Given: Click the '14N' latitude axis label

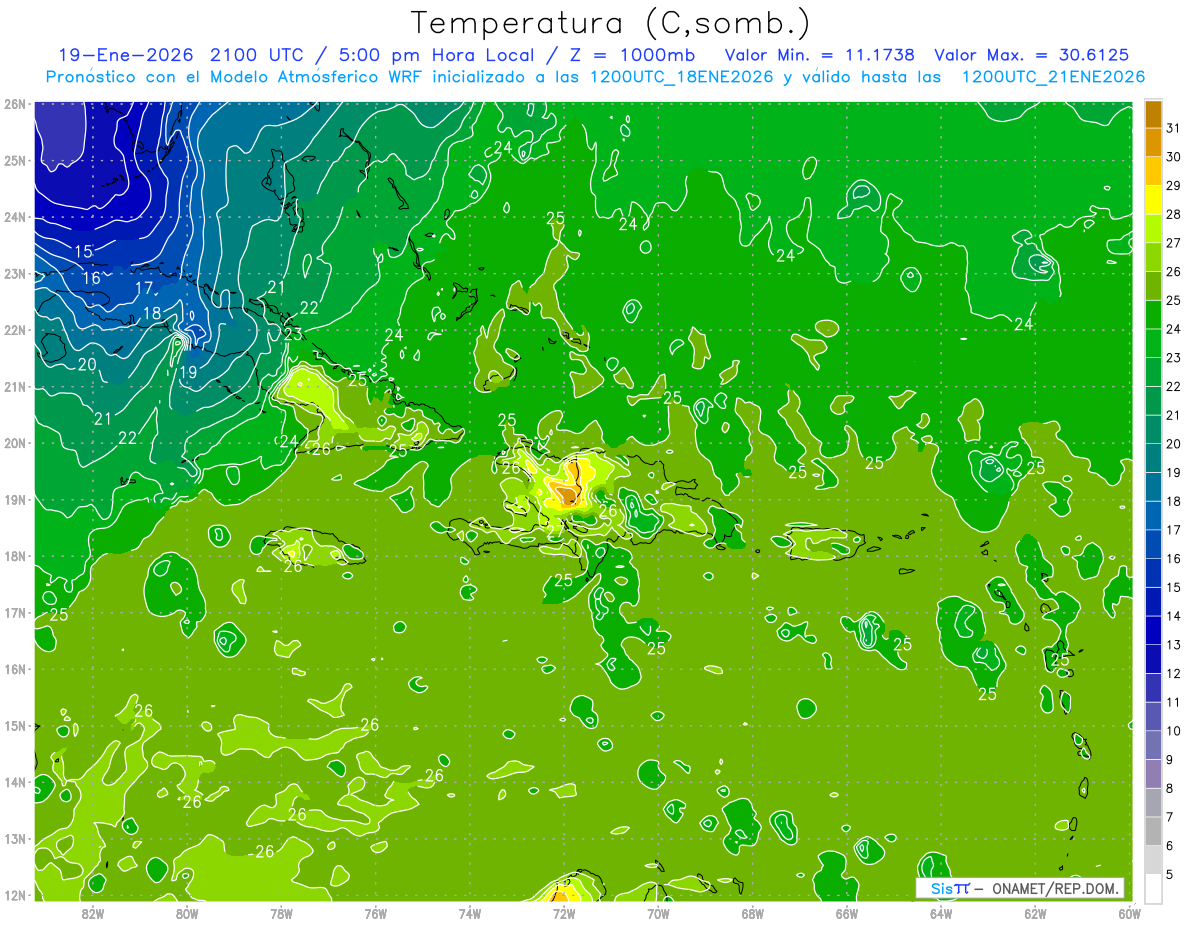Looking at the screenshot, I should point(15,782).
